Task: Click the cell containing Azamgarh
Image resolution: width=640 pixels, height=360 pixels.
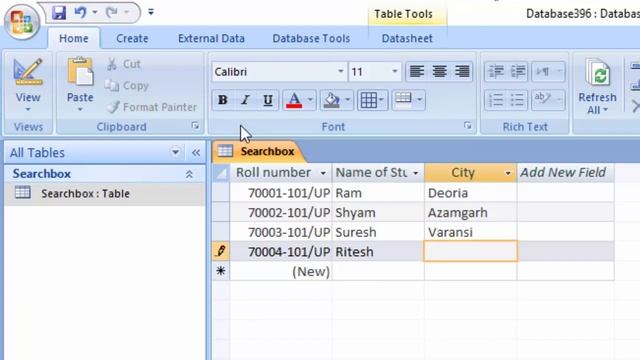Action: coord(470,212)
